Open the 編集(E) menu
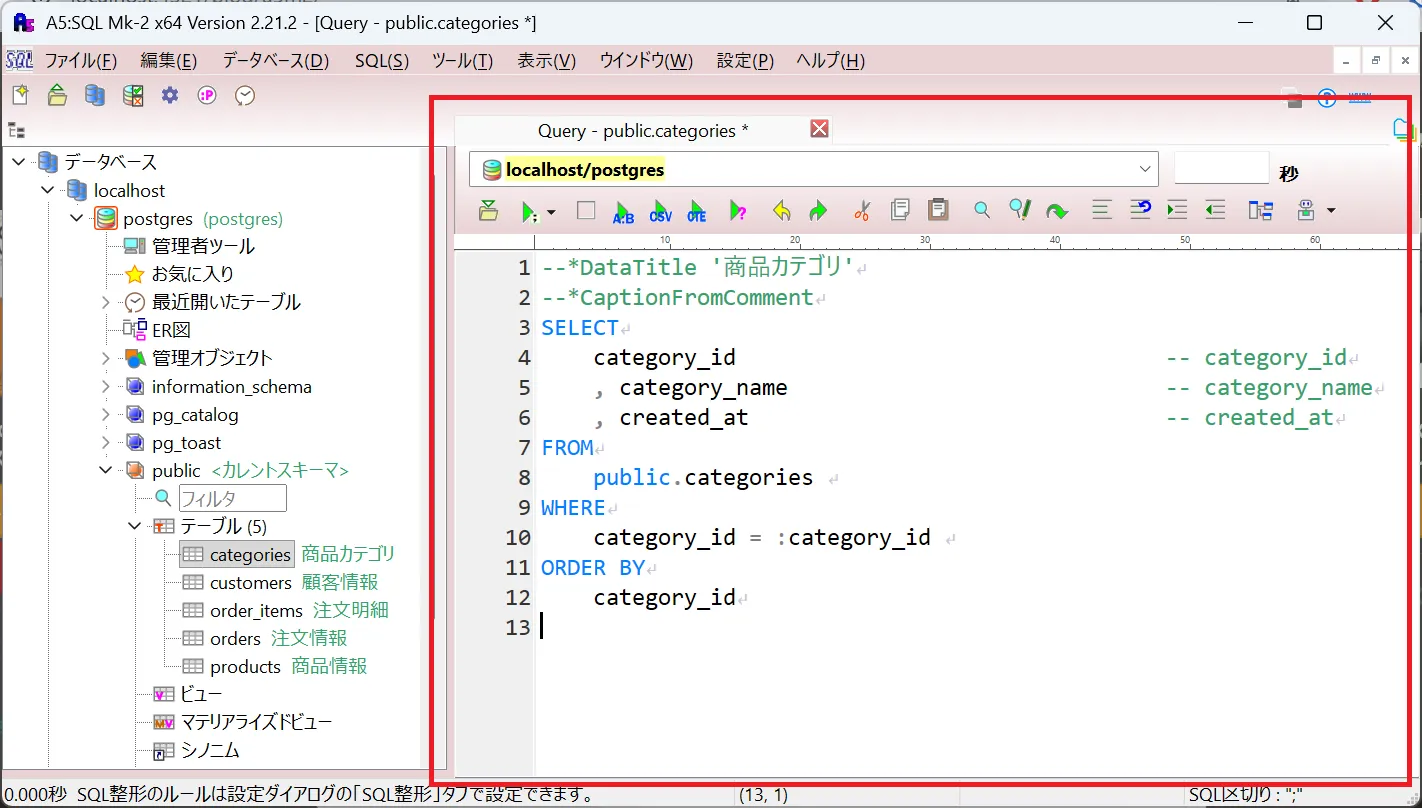The image size is (1422, 808). 168,61
